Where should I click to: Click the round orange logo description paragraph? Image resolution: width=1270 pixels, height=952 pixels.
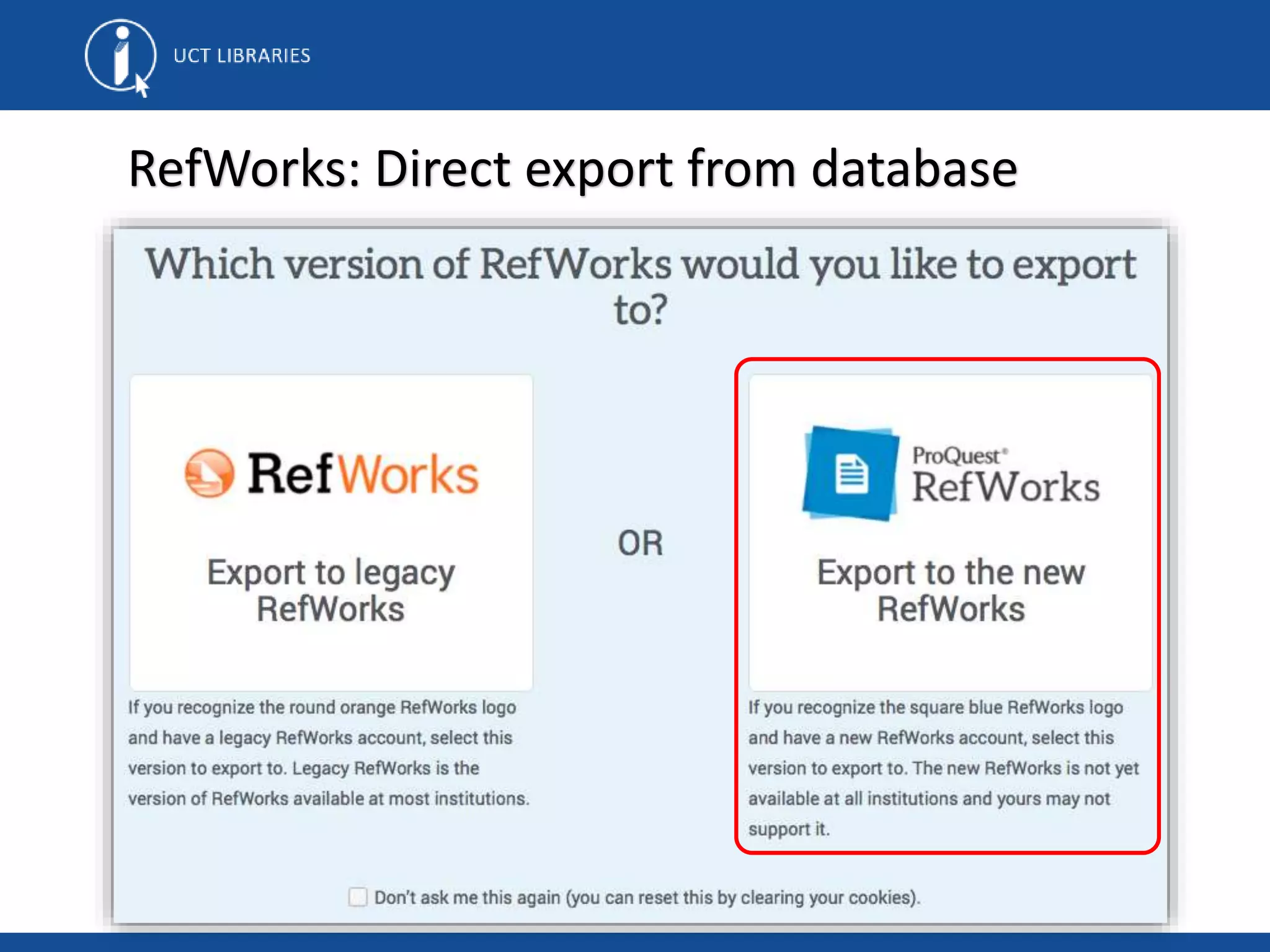click(x=329, y=753)
